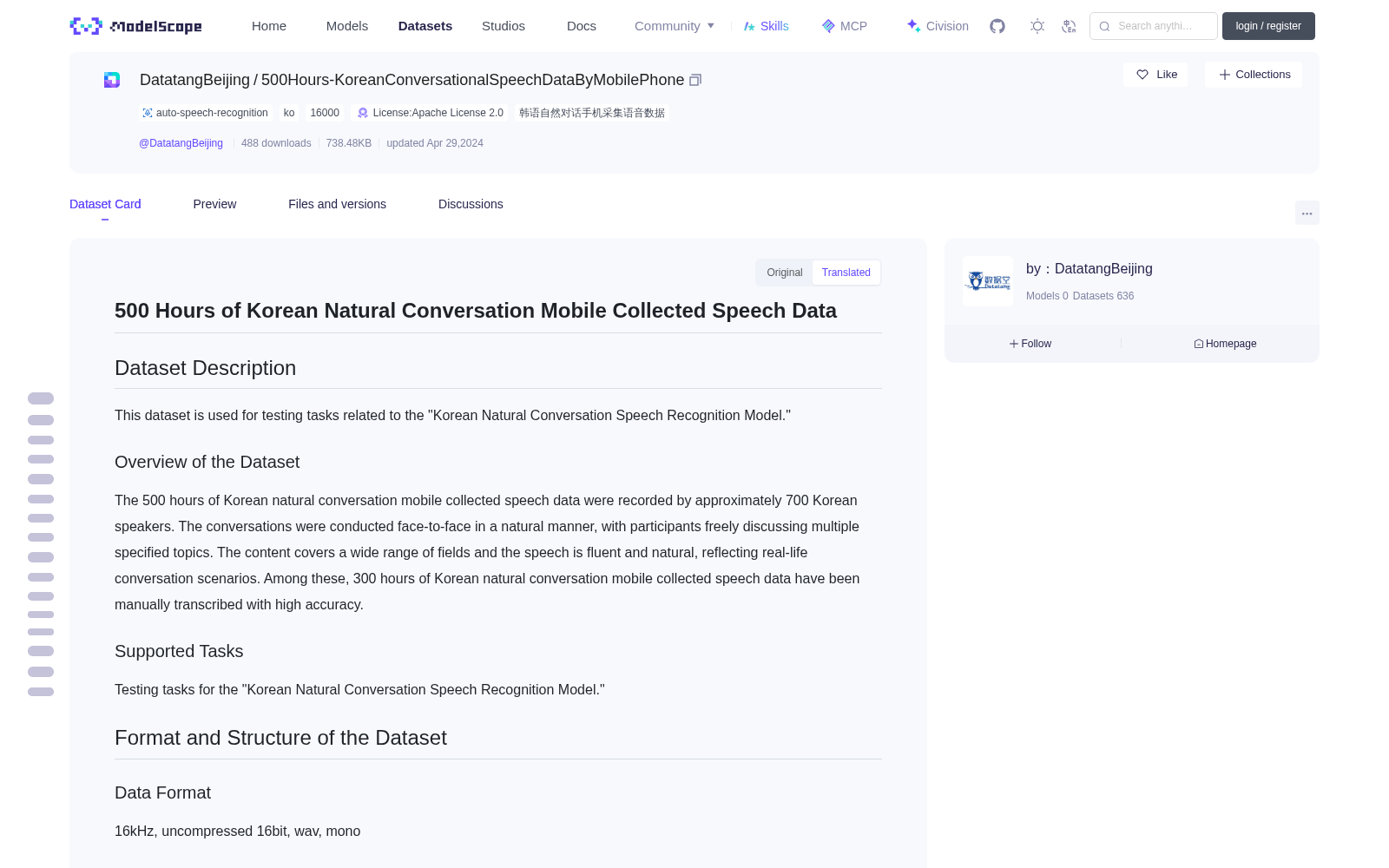Switch site language with the translate icon
The width and height of the screenshot is (1389, 868).
(1069, 26)
